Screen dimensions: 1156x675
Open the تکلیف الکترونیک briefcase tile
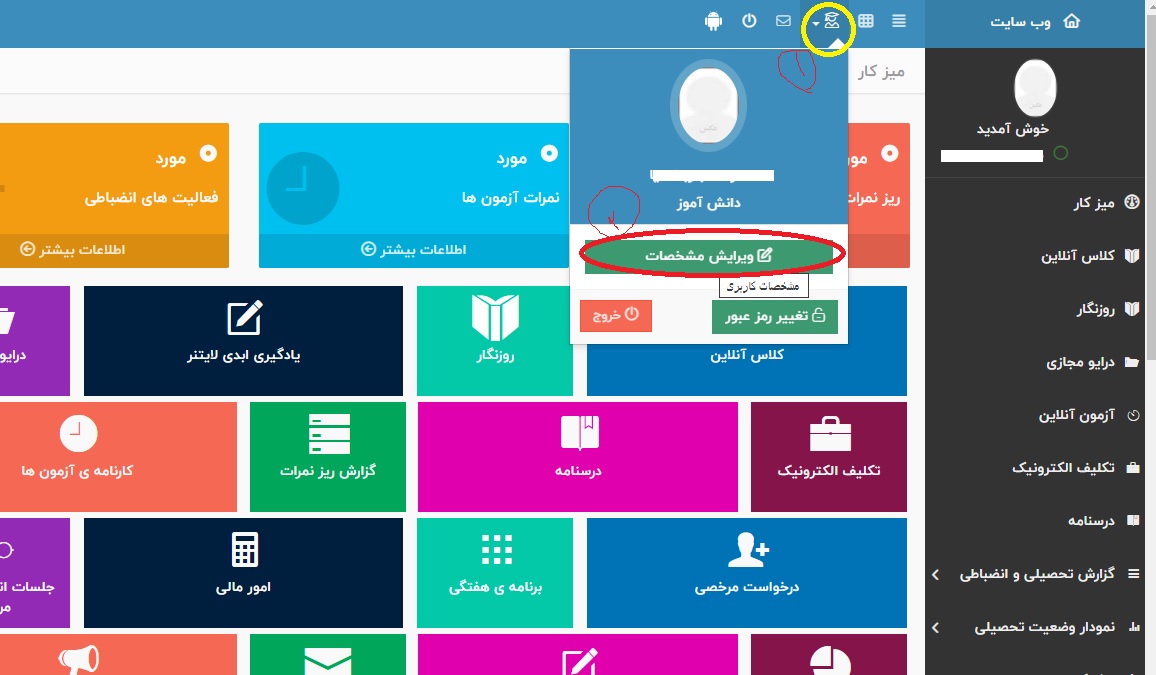click(x=829, y=457)
